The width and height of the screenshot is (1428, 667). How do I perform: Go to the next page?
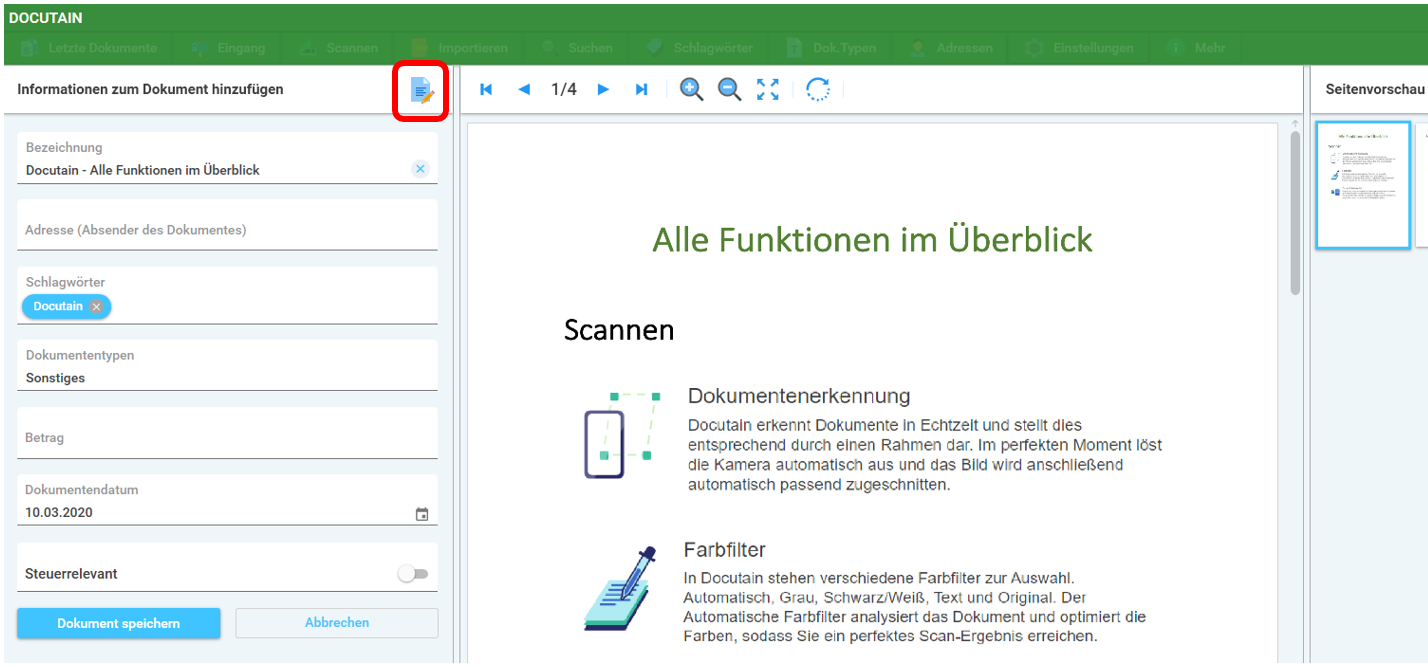(603, 90)
